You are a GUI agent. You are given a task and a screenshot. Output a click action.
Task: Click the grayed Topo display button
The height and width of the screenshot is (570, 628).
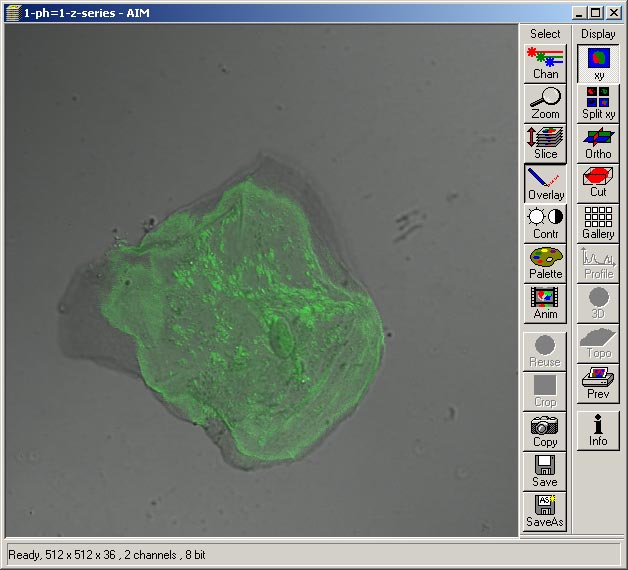coord(598,343)
